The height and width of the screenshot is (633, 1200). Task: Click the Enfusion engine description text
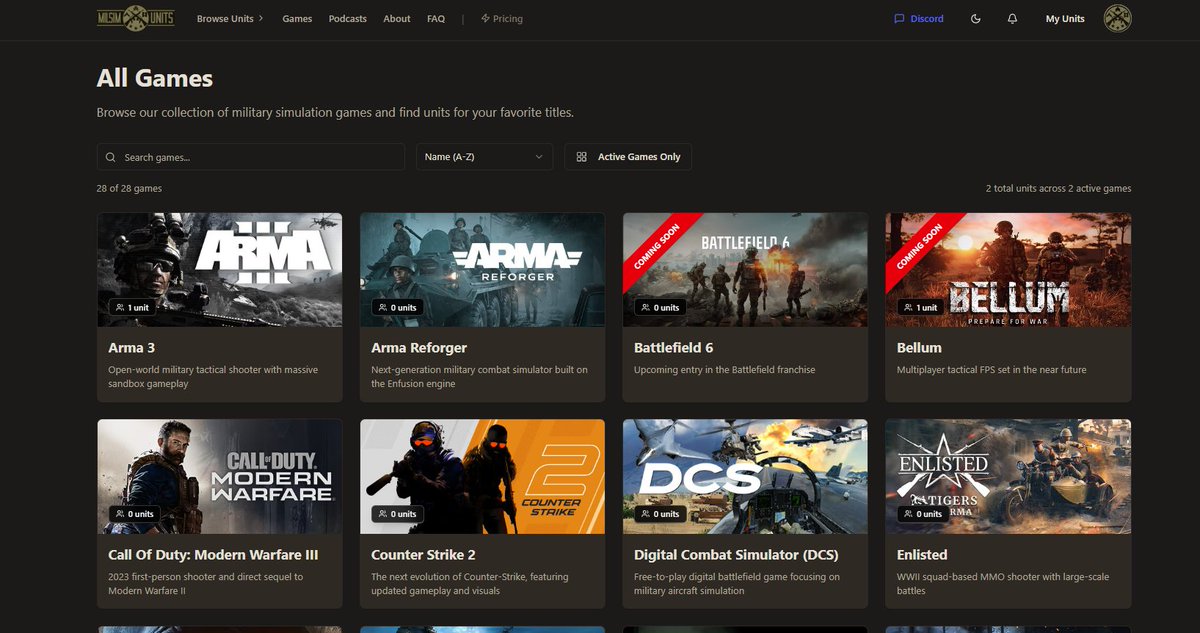click(x=480, y=376)
